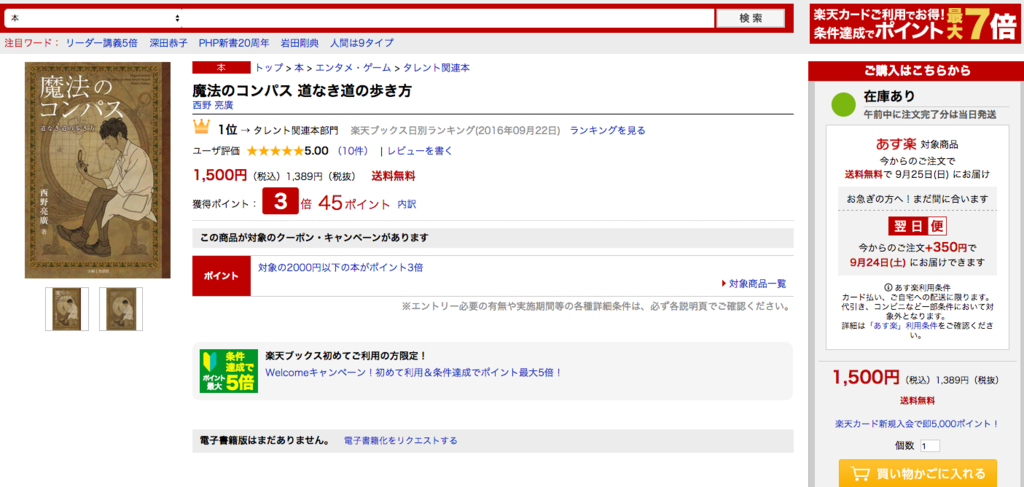Focus the search text field

[x=448, y=18]
